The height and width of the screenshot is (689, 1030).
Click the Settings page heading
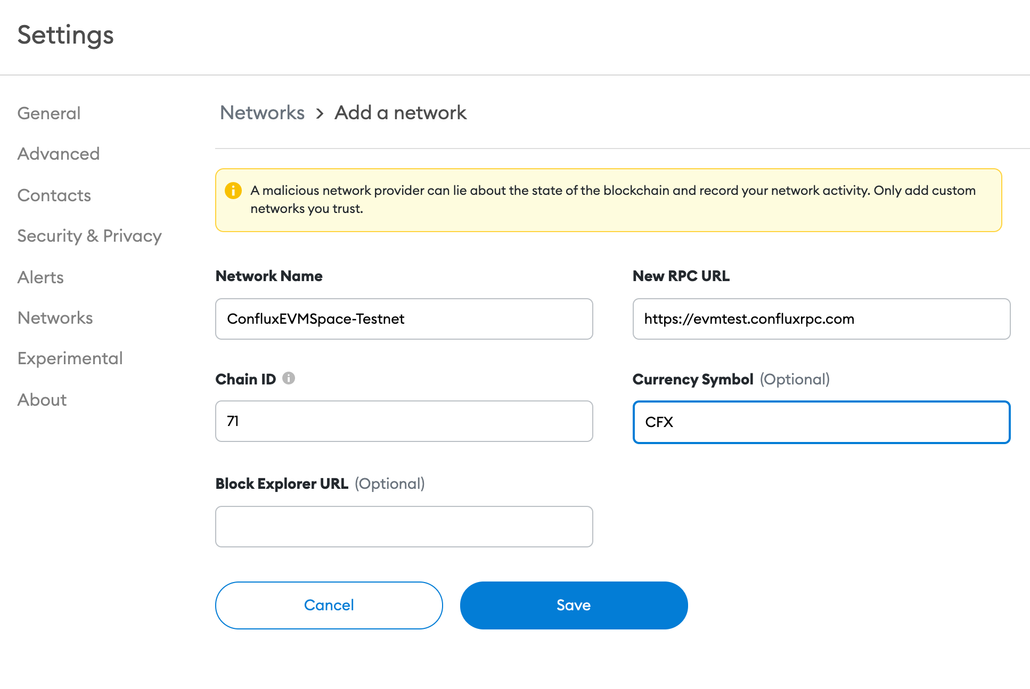pyautogui.click(x=65, y=35)
